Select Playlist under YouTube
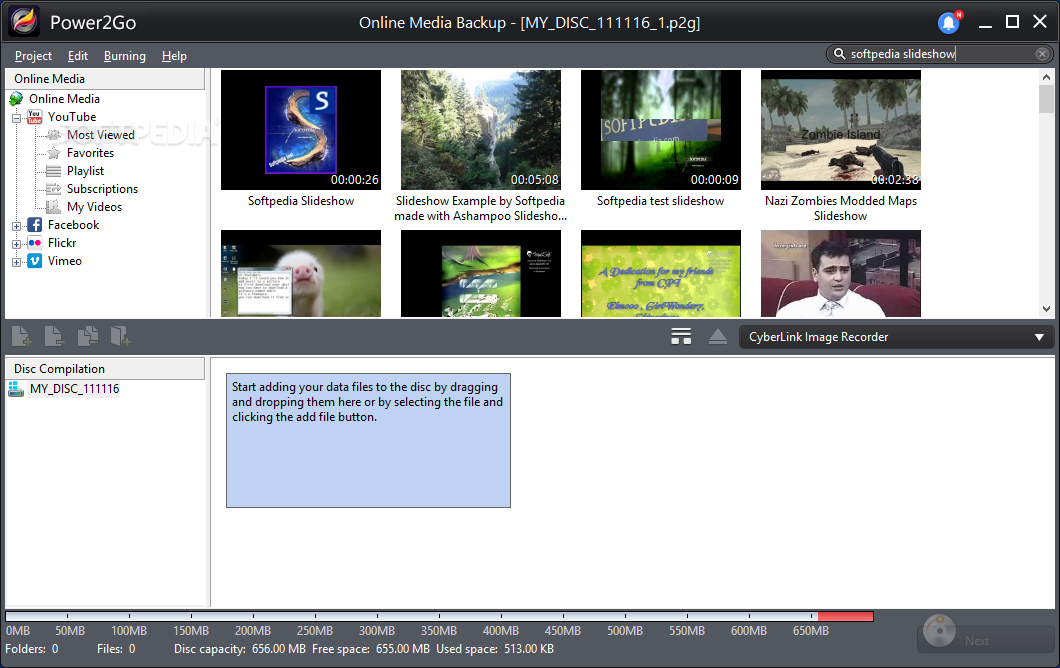The image size is (1060, 668). point(85,171)
